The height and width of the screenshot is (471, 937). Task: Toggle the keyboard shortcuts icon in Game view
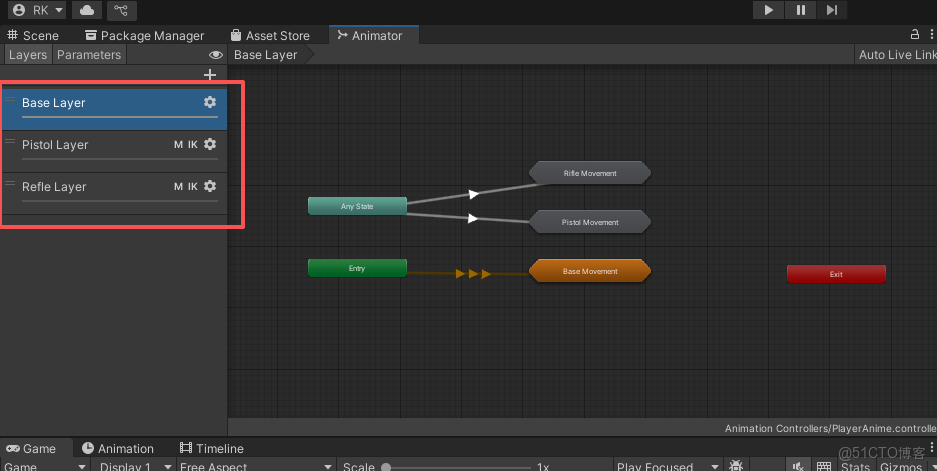(x=824, y=466)
